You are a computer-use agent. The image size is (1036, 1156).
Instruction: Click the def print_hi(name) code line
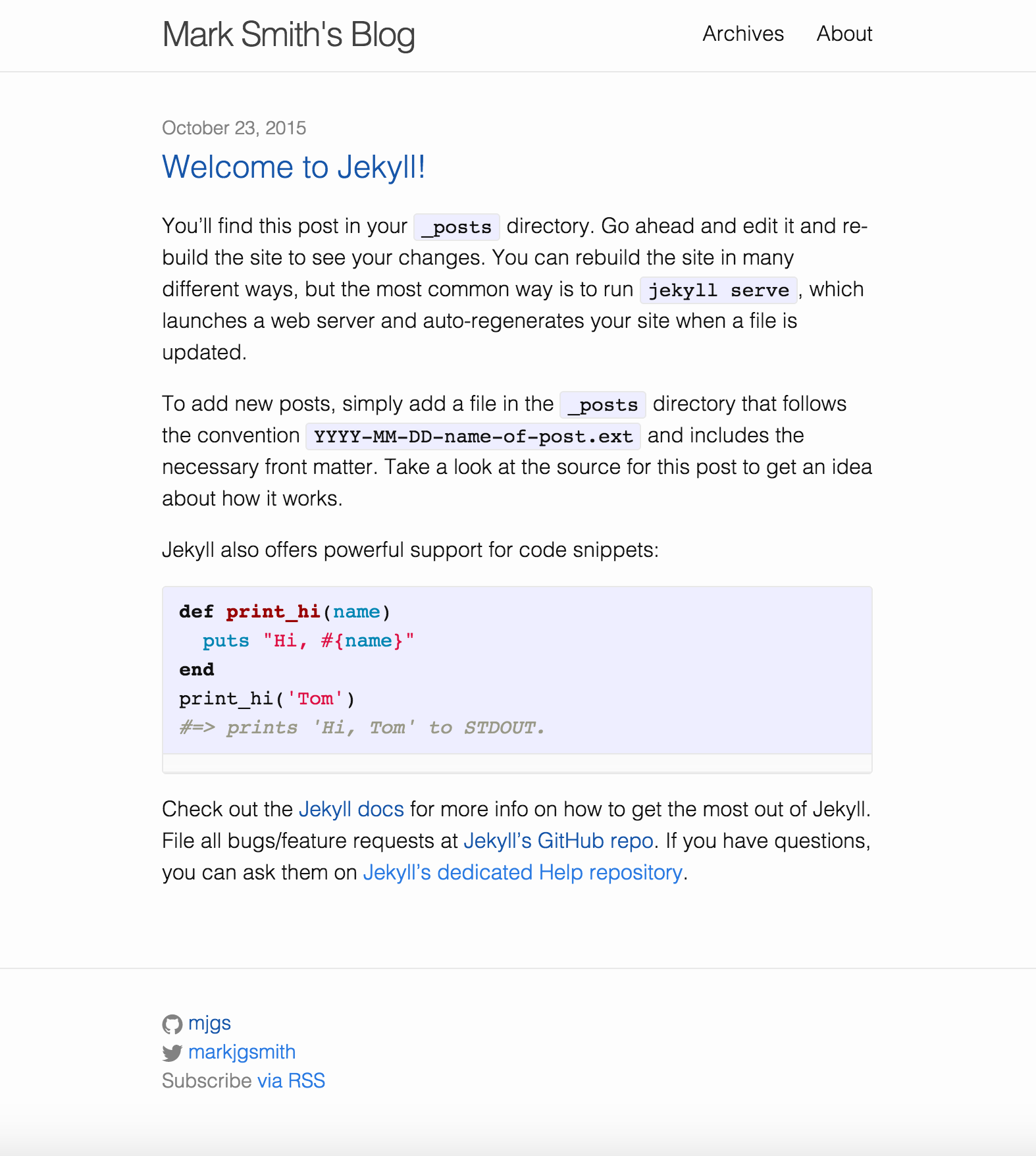click(285, 612)
